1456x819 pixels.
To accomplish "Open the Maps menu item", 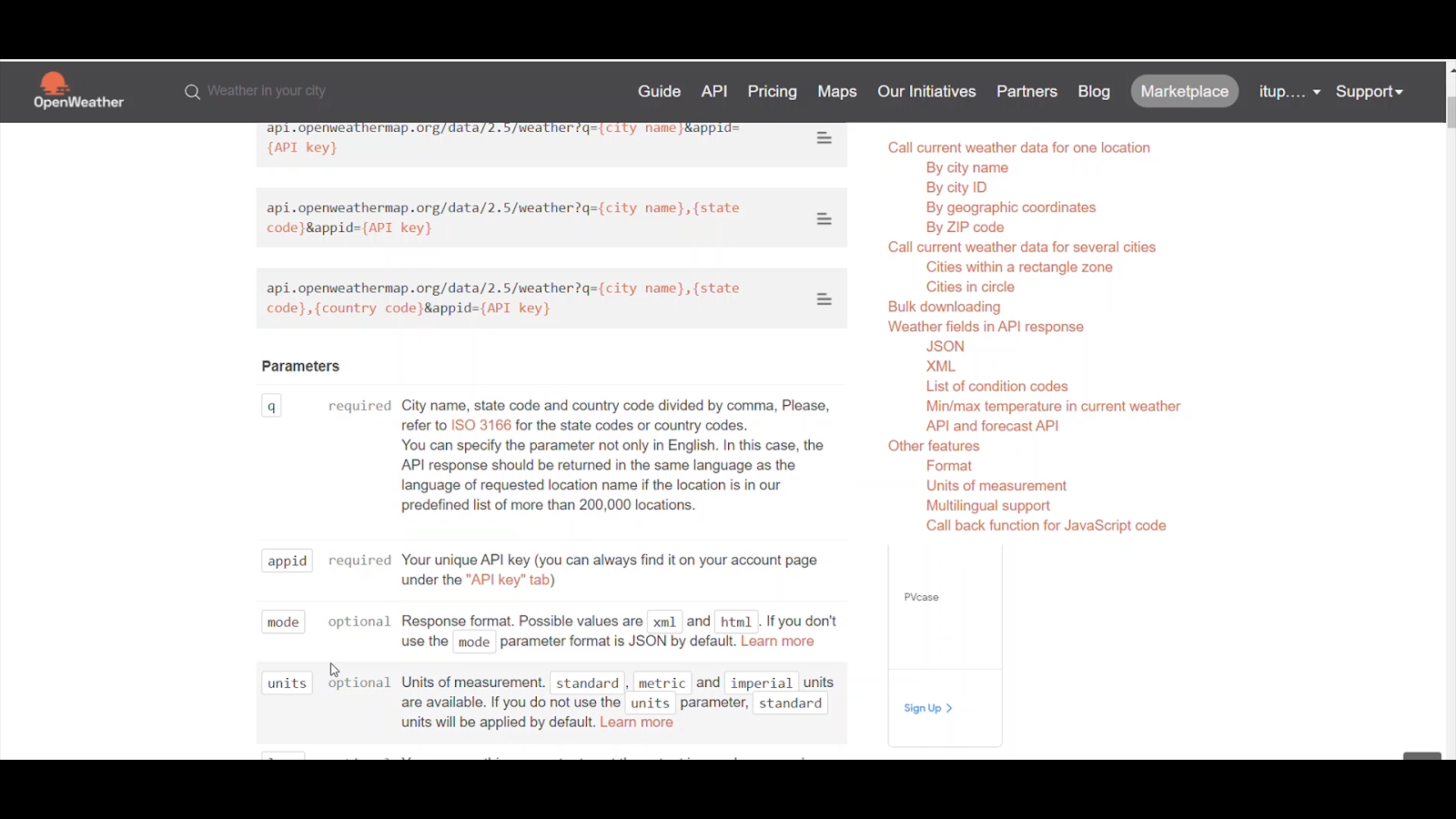I will pos(837,92).
